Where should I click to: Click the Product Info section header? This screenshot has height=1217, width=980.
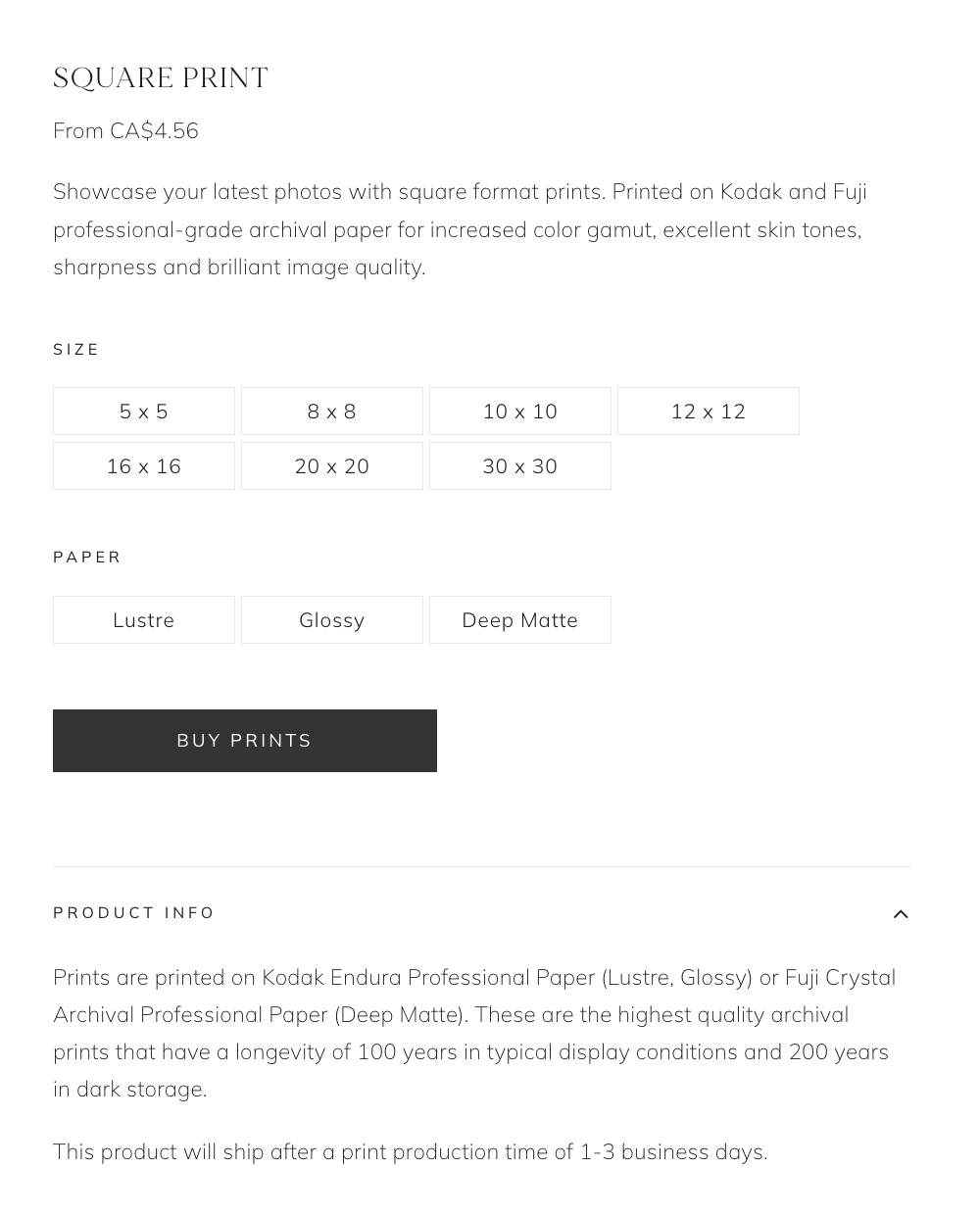tap(134, 913)
